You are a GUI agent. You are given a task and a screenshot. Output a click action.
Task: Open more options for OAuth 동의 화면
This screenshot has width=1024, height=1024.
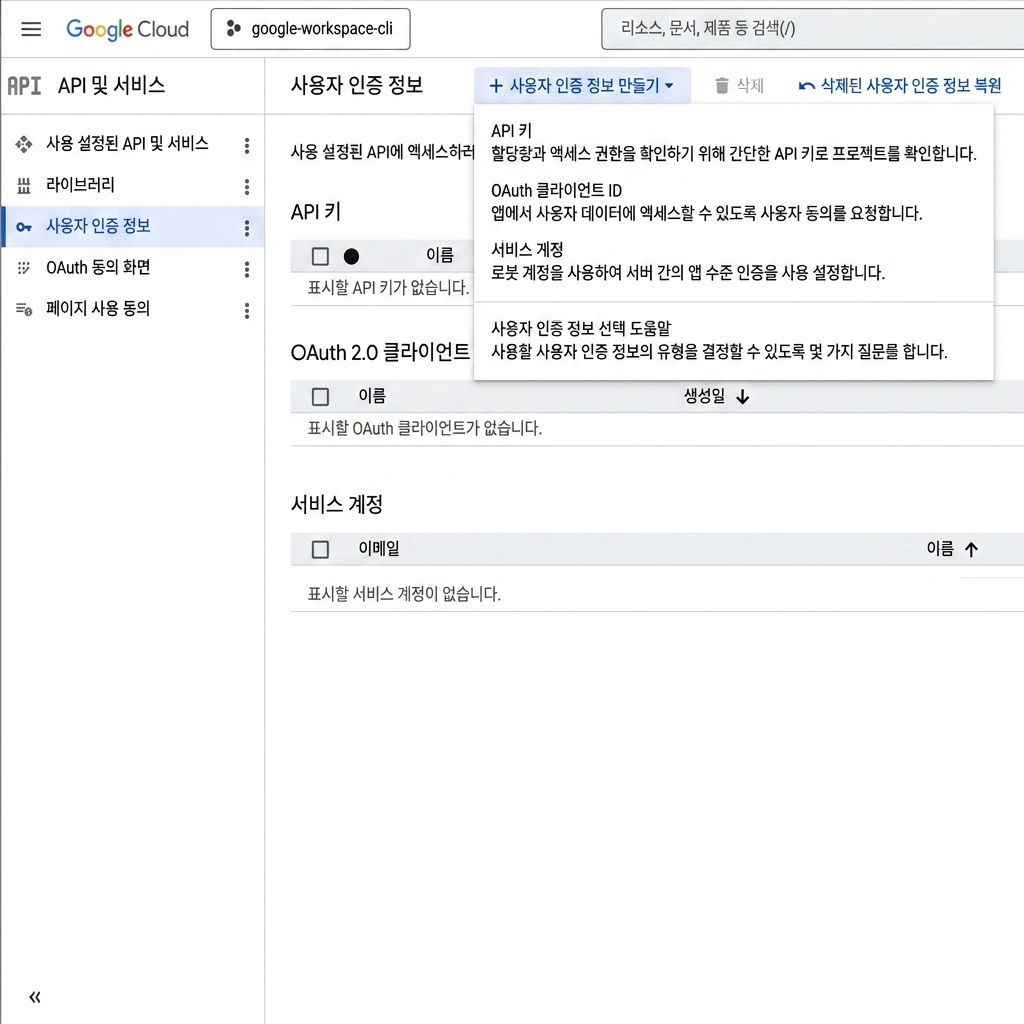pyautogui.click(x=247, y=269)
